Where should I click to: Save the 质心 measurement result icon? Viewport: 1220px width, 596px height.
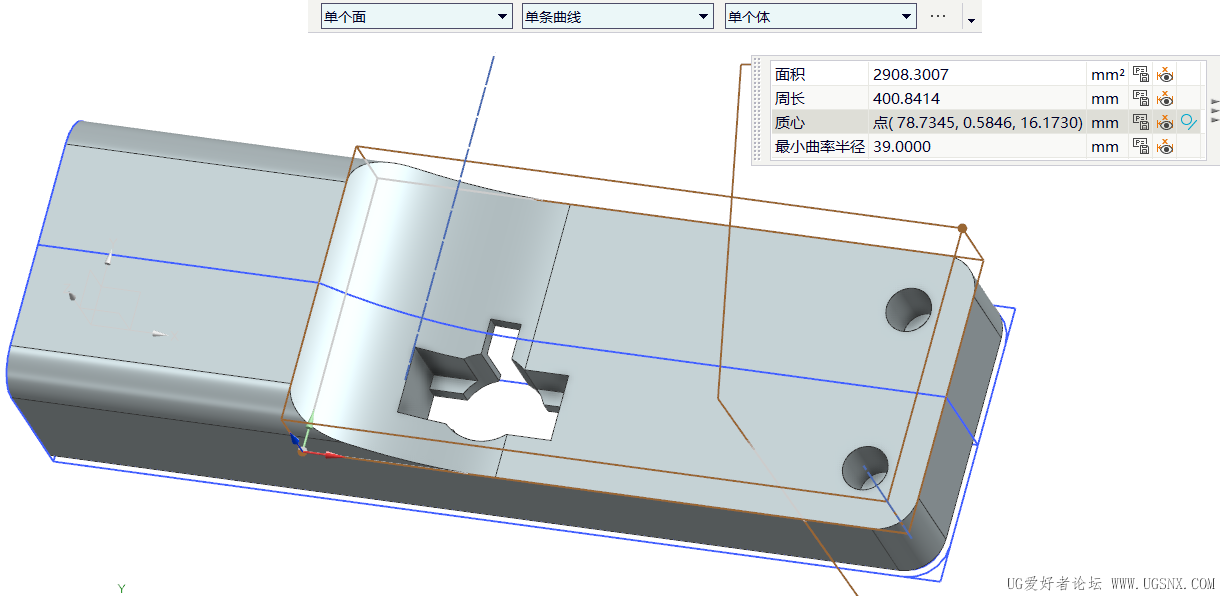pyautogui.click(x=1140, y=122)
